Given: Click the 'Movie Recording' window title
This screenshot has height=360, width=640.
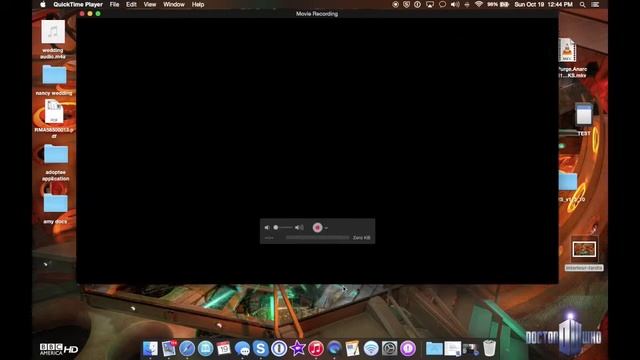Looking at the screenshot, I should coord(317,14).
